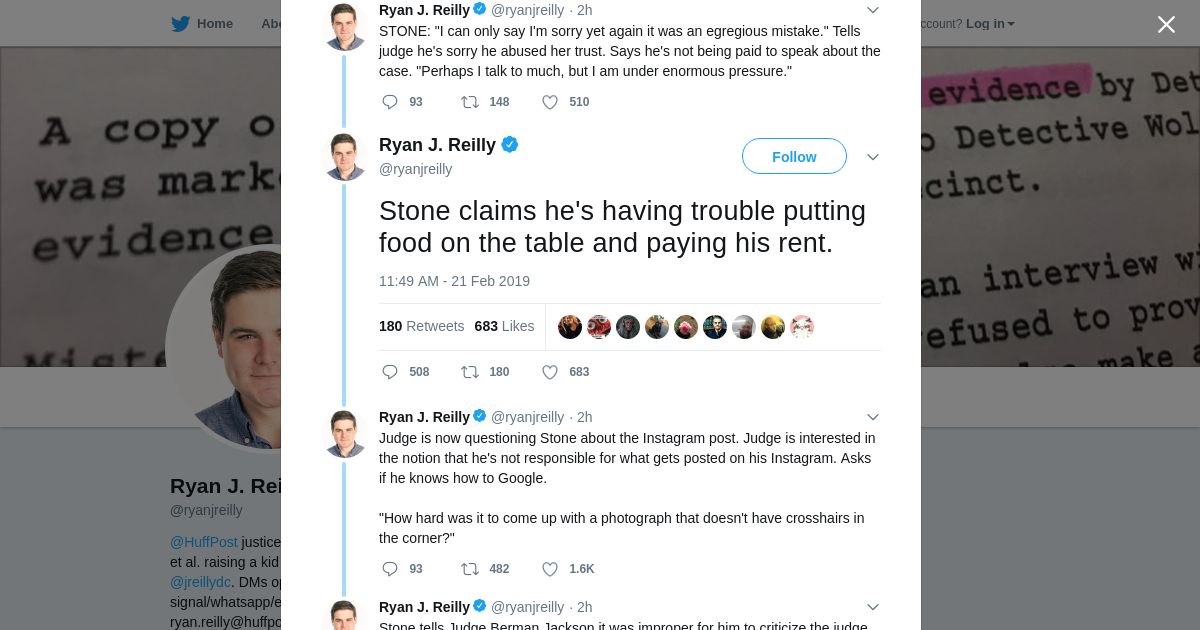
Task: Reply to the Instagram post tweet
Action: [x=390, y=569]
